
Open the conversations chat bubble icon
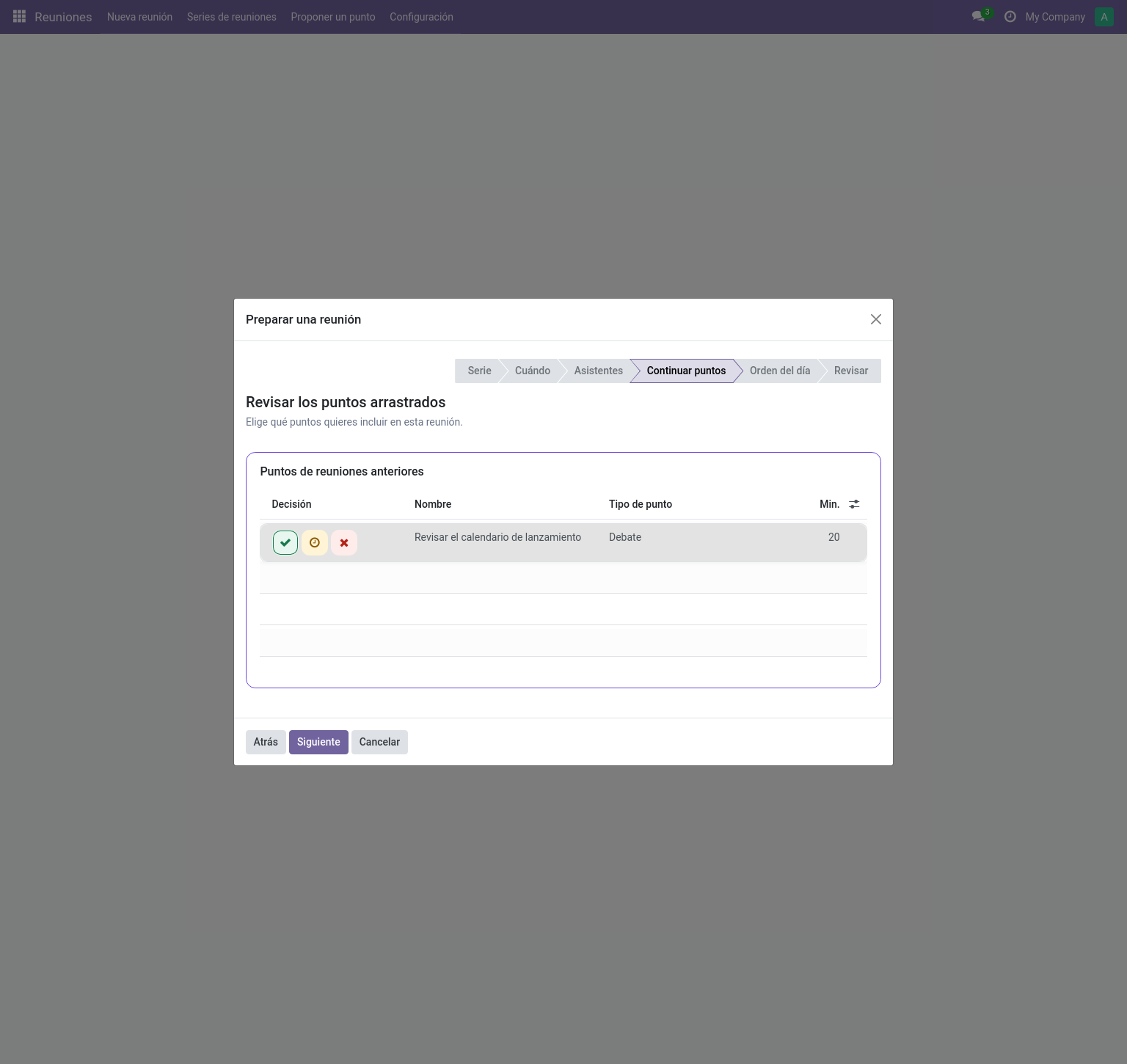(x=978, y=16)
